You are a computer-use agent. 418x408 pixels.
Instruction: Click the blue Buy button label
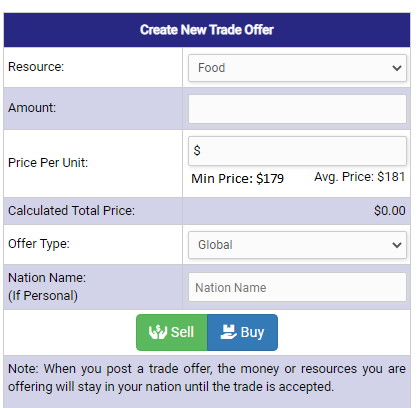252,333
